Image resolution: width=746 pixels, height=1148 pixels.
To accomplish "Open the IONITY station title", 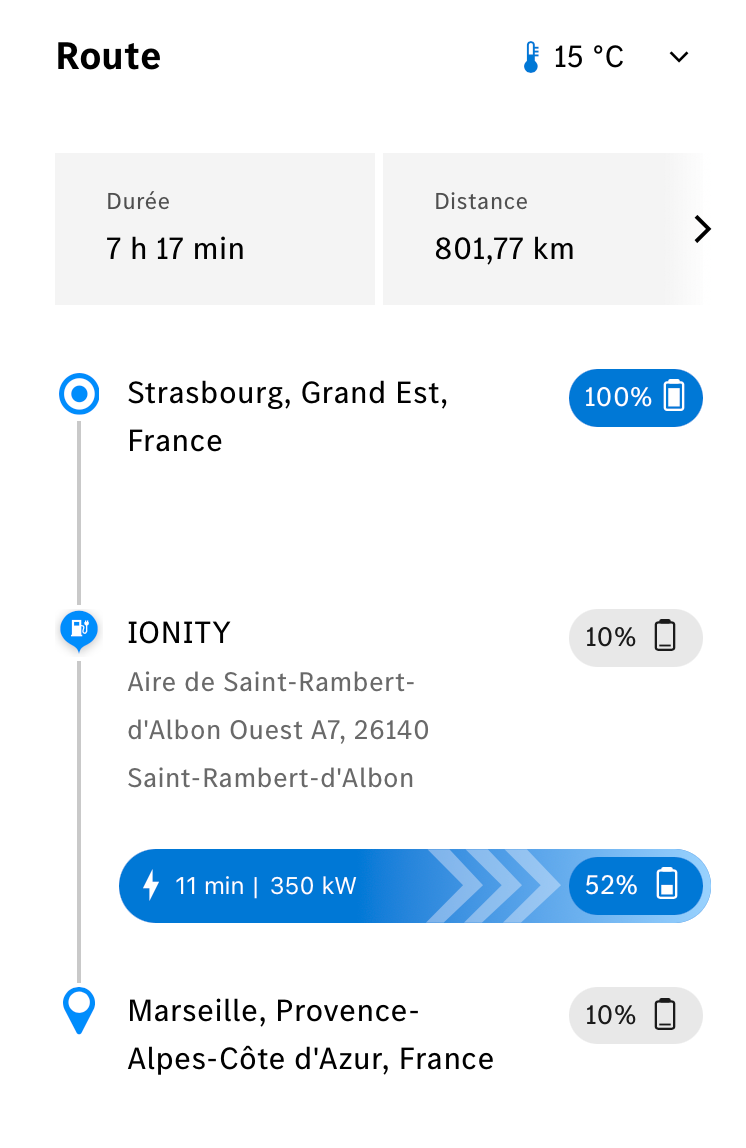I will (x=179, y=633).
